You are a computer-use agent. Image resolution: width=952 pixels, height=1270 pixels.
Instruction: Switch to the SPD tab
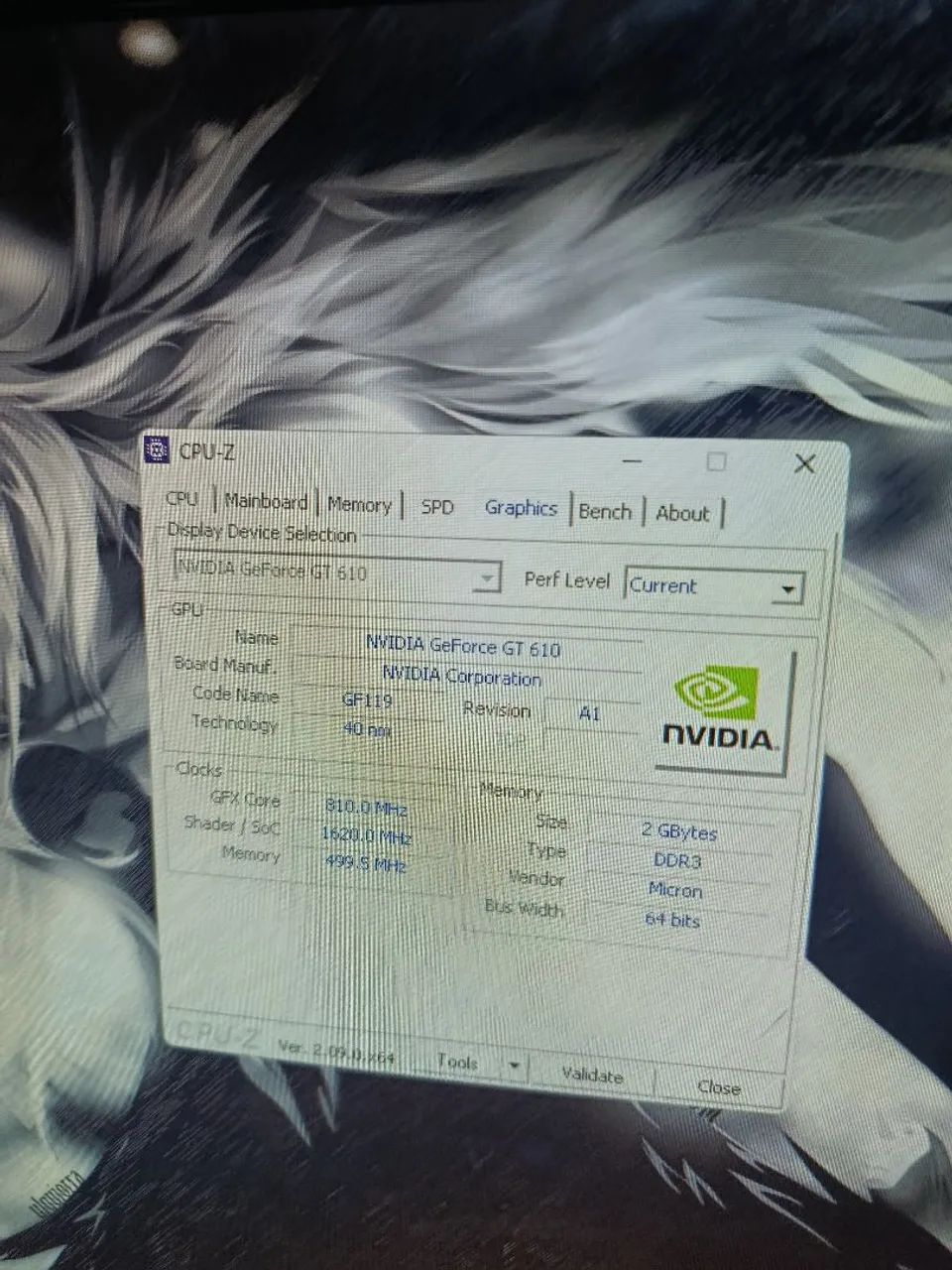437,506
